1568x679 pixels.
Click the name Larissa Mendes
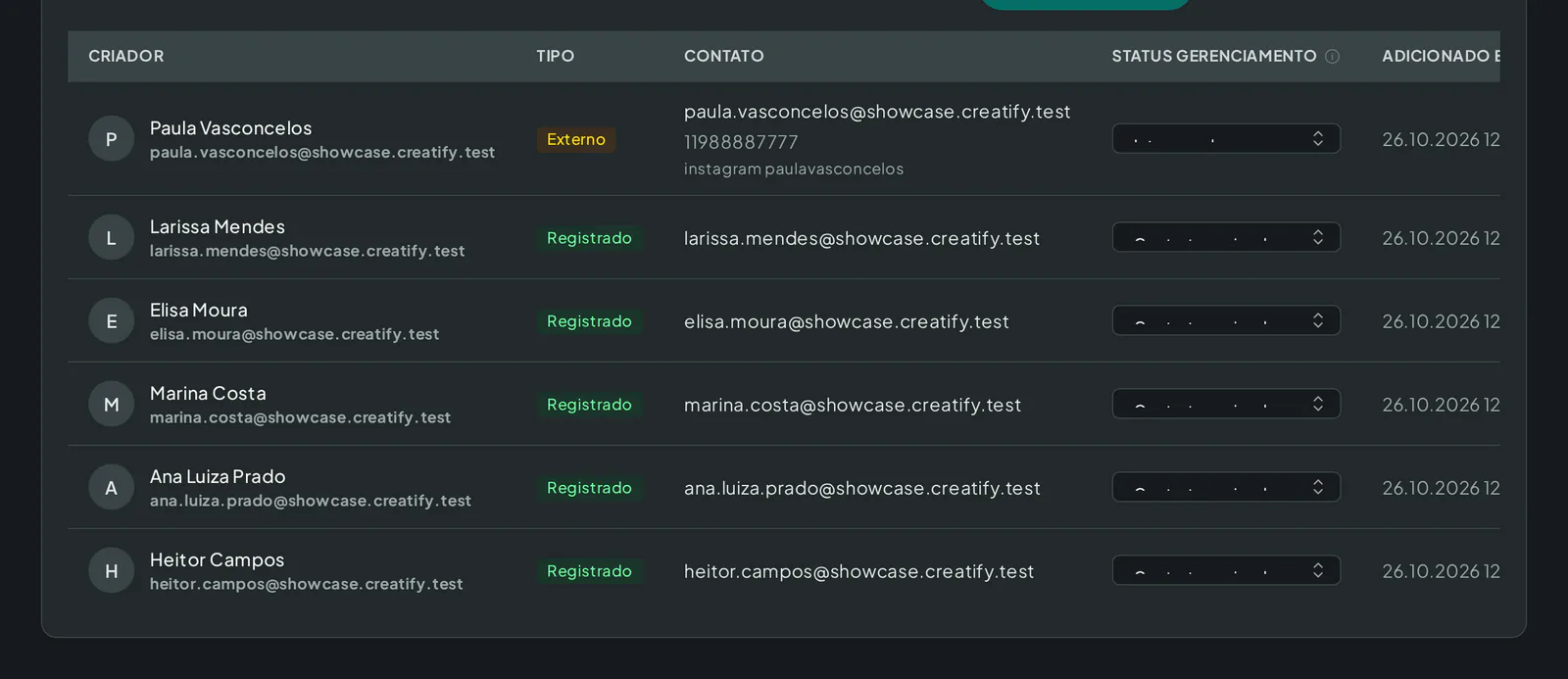[218, 227]
